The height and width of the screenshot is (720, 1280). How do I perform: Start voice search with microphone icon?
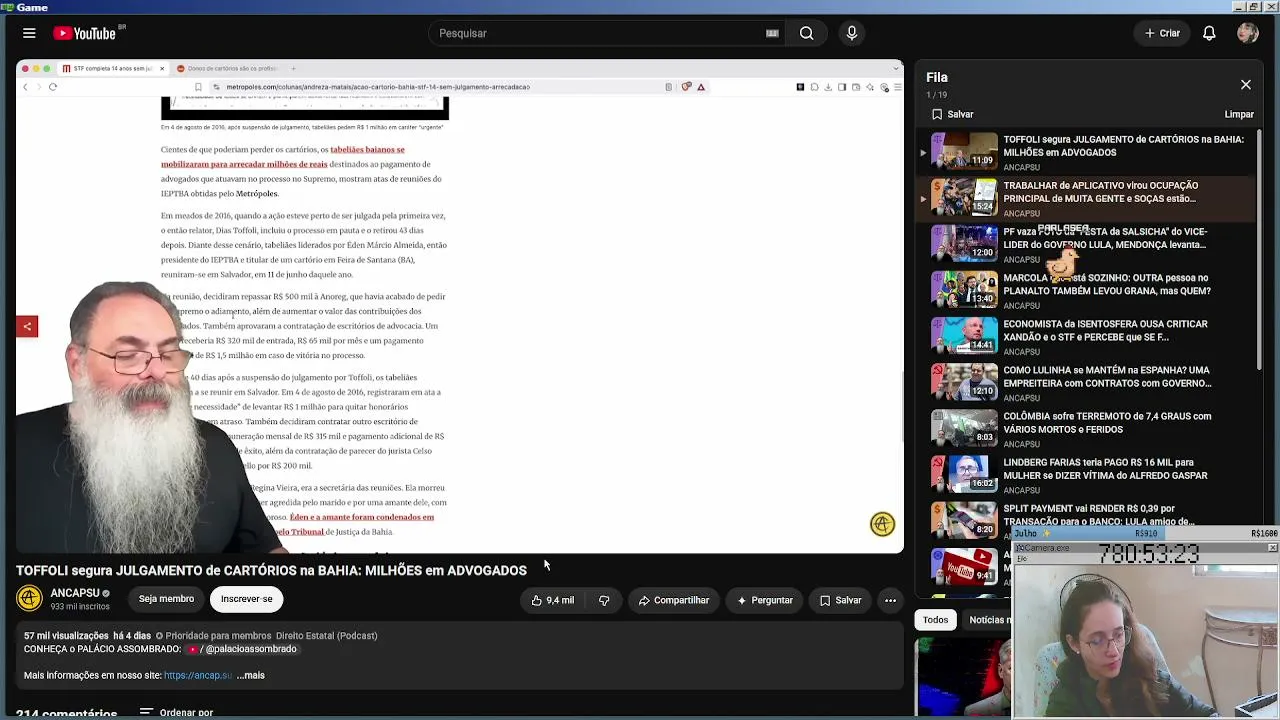pyautogui.click(x=852, y=33)
